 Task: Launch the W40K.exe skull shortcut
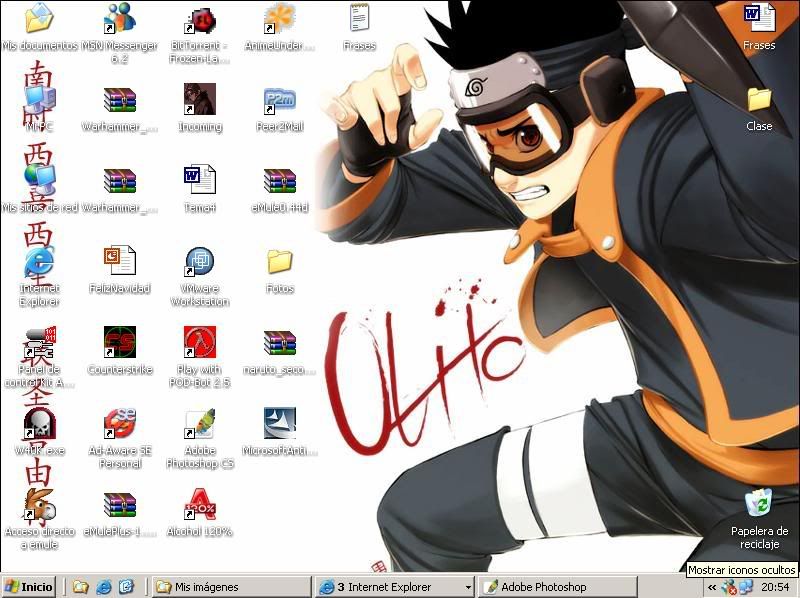39,423
